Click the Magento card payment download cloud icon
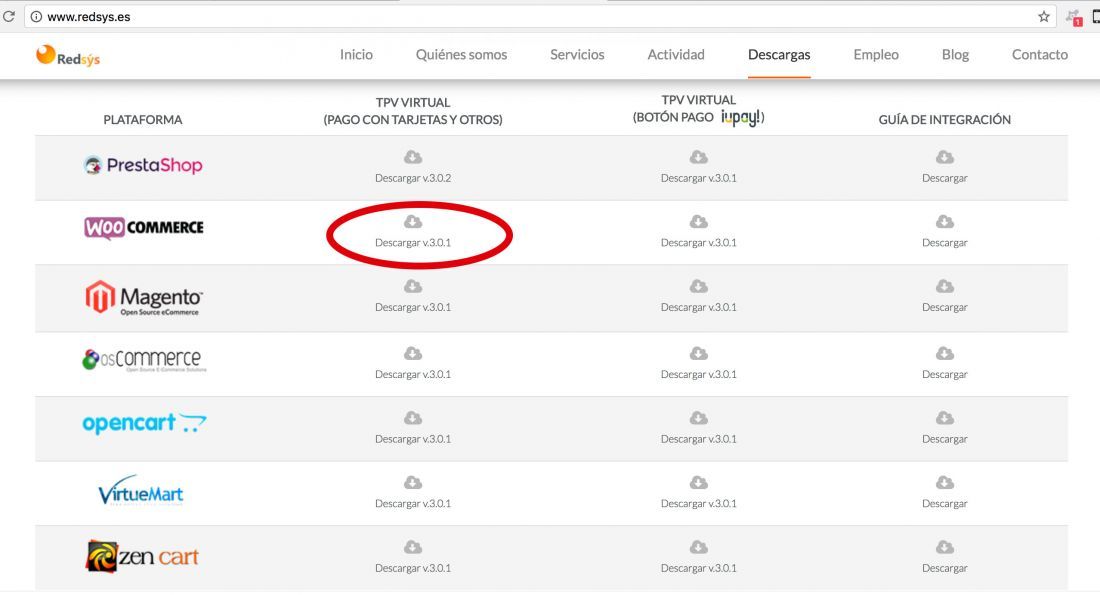This screenshot has width=1100, height=595. click(413, 286)
